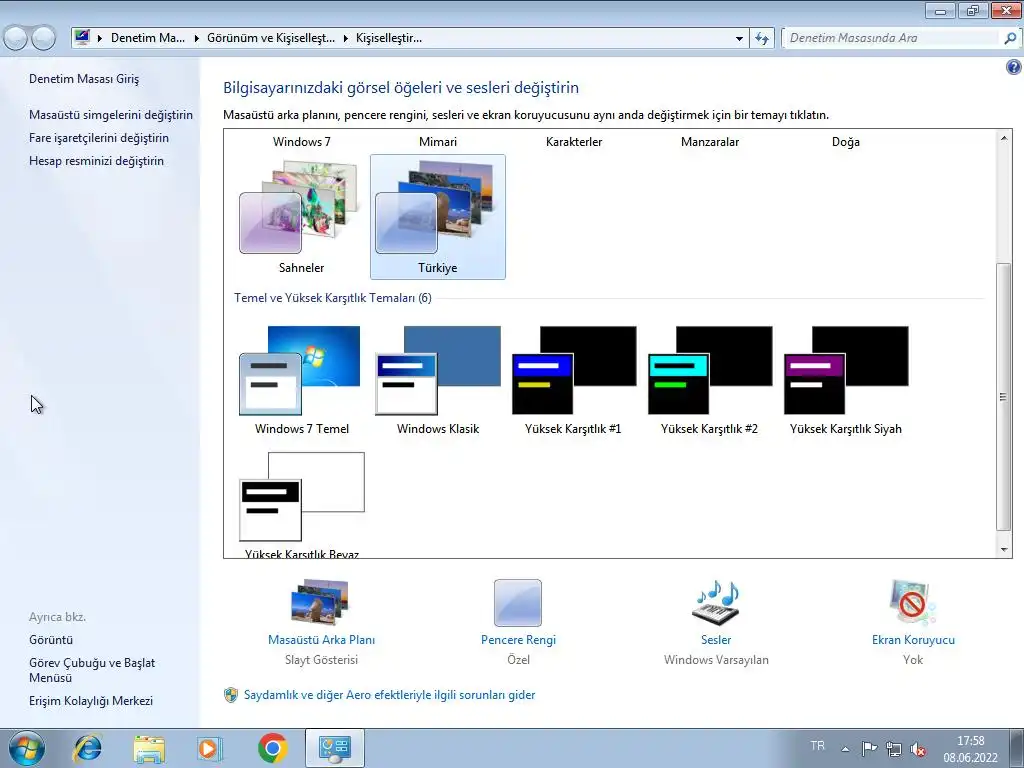Click the Mimari category label
The image size is (1024, 768).
click(x=438, y=142)
